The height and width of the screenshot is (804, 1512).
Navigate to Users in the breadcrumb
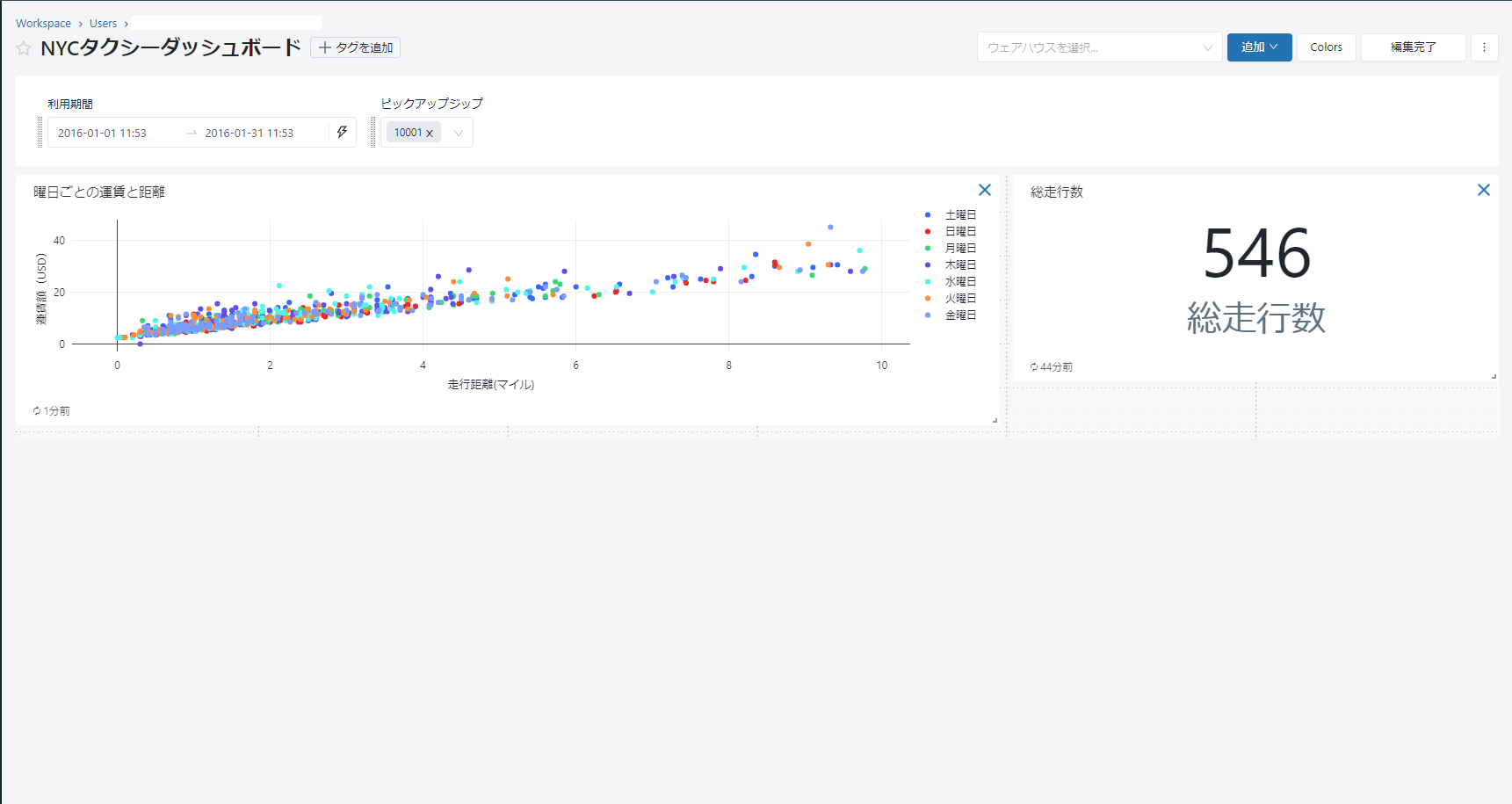pos(103,24)
